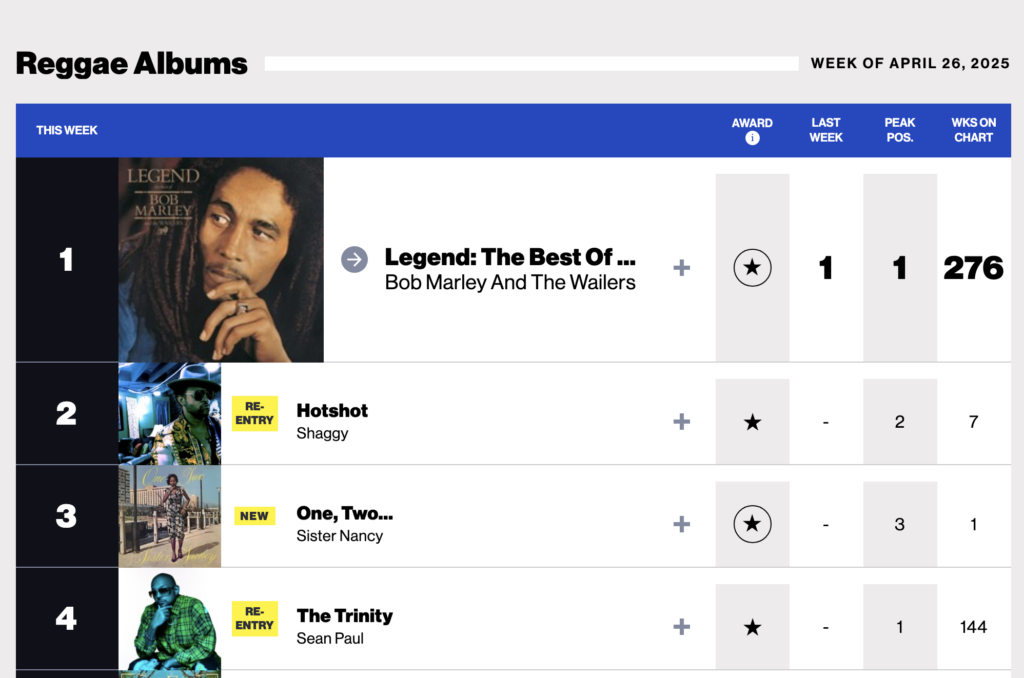Open Bob Marley And The Wailers artist link
Viewport: 1024px width, 678px height.
(510, 282)
